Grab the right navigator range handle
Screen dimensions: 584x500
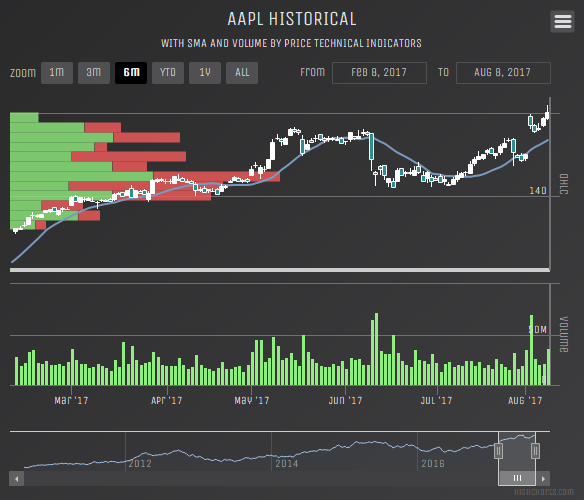[x=535, y=451]
